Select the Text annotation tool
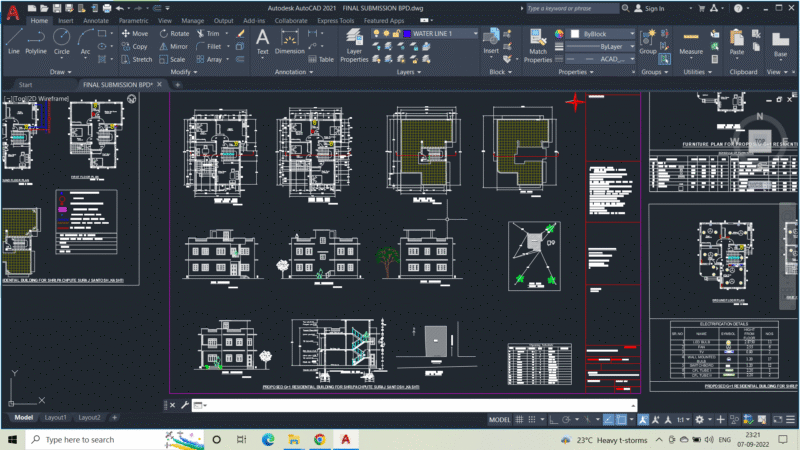The width and height of the screenshot is (800, 450). pos(263,41)
